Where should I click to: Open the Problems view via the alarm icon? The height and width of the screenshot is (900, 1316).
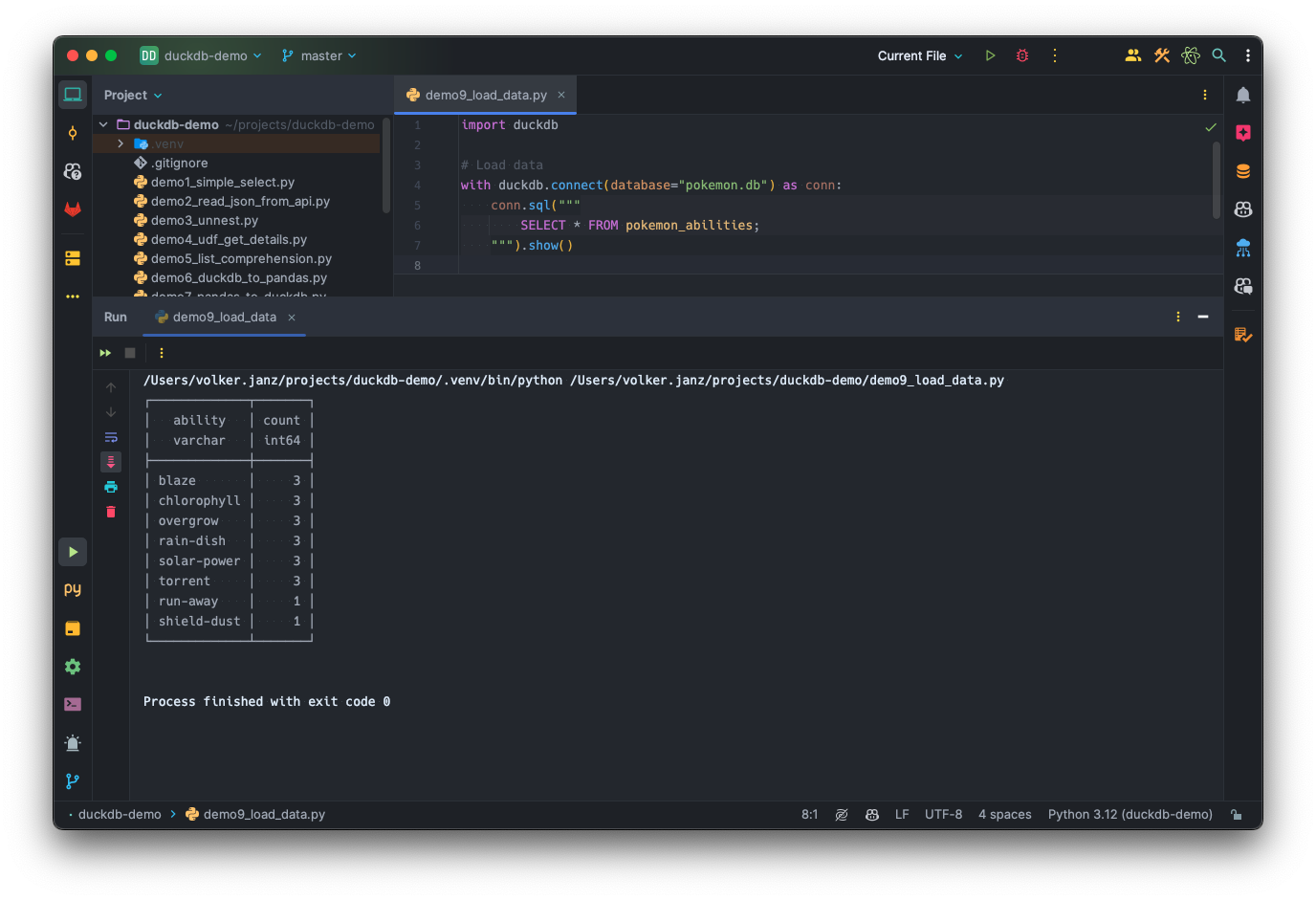pos(73,742)
